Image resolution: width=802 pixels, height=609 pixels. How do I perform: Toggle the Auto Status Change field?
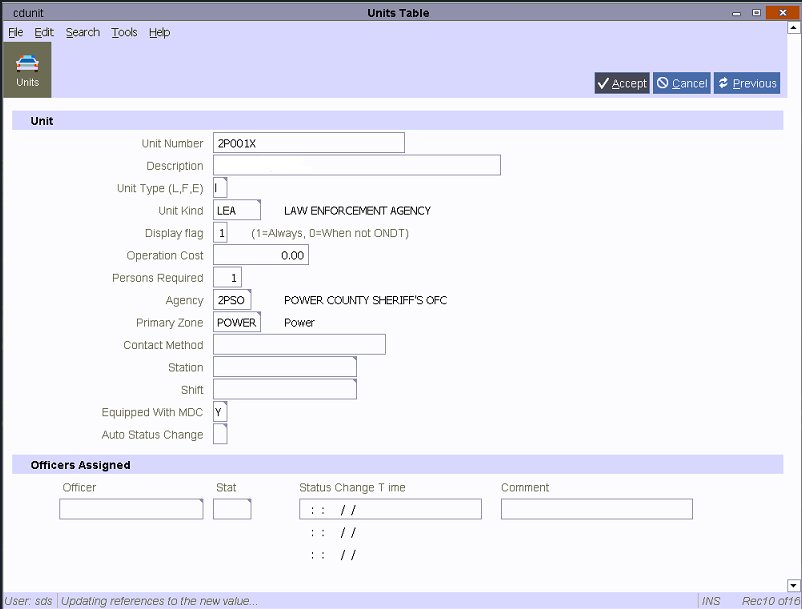(220, 434)
